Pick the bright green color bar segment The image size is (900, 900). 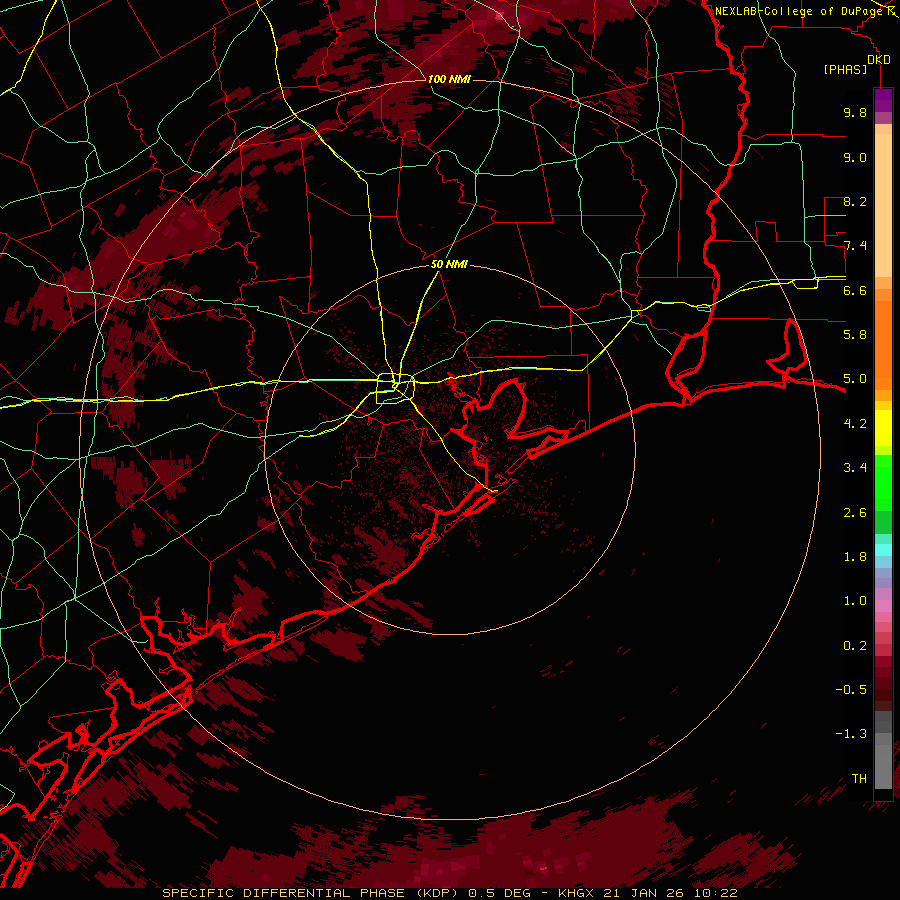point(883,482)
